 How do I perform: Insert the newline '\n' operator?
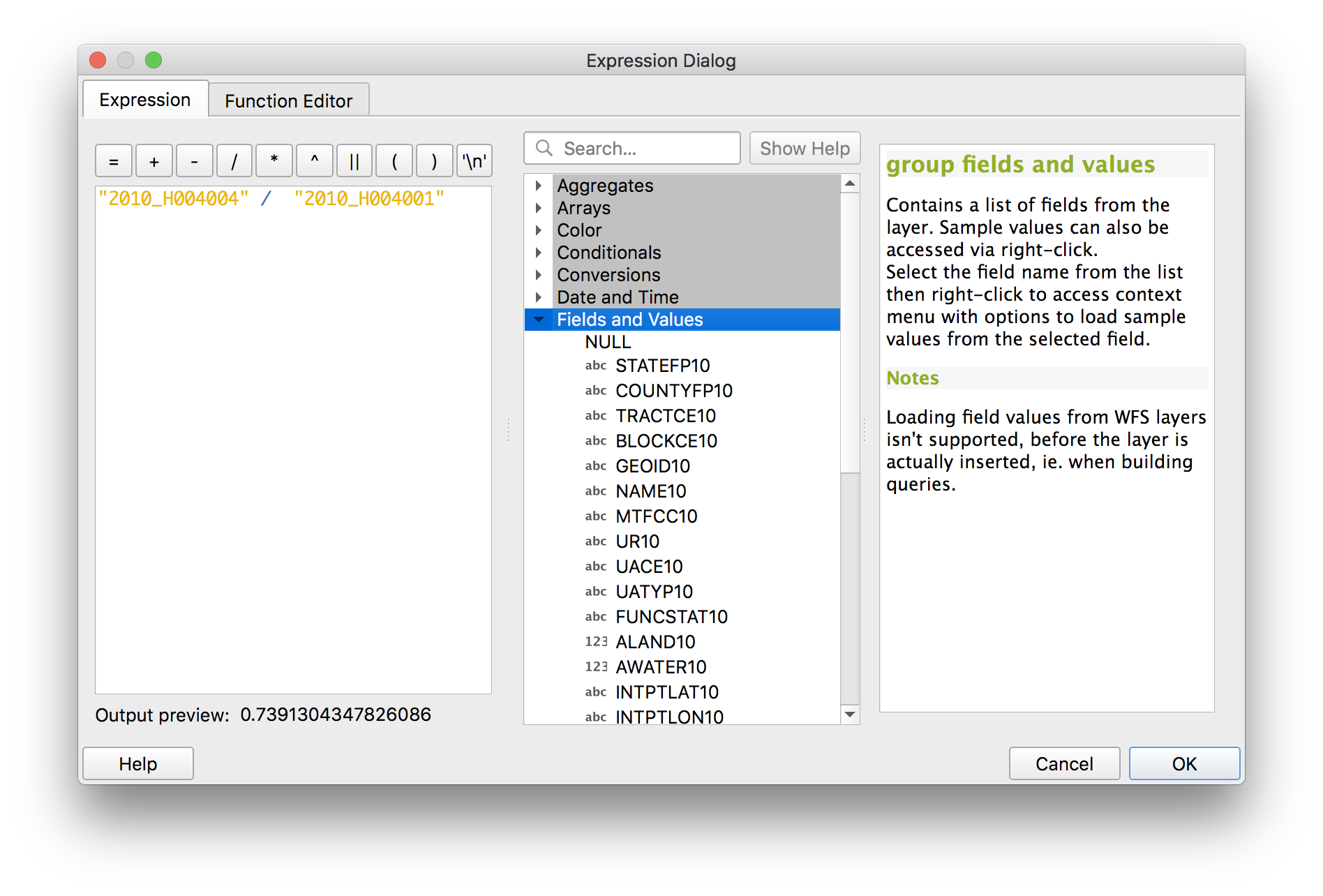[474, 161]
